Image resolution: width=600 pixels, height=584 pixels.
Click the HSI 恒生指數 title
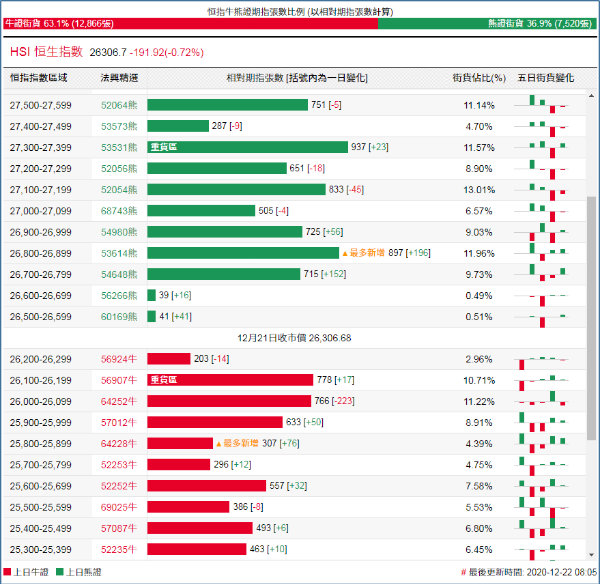click(46, 52)
